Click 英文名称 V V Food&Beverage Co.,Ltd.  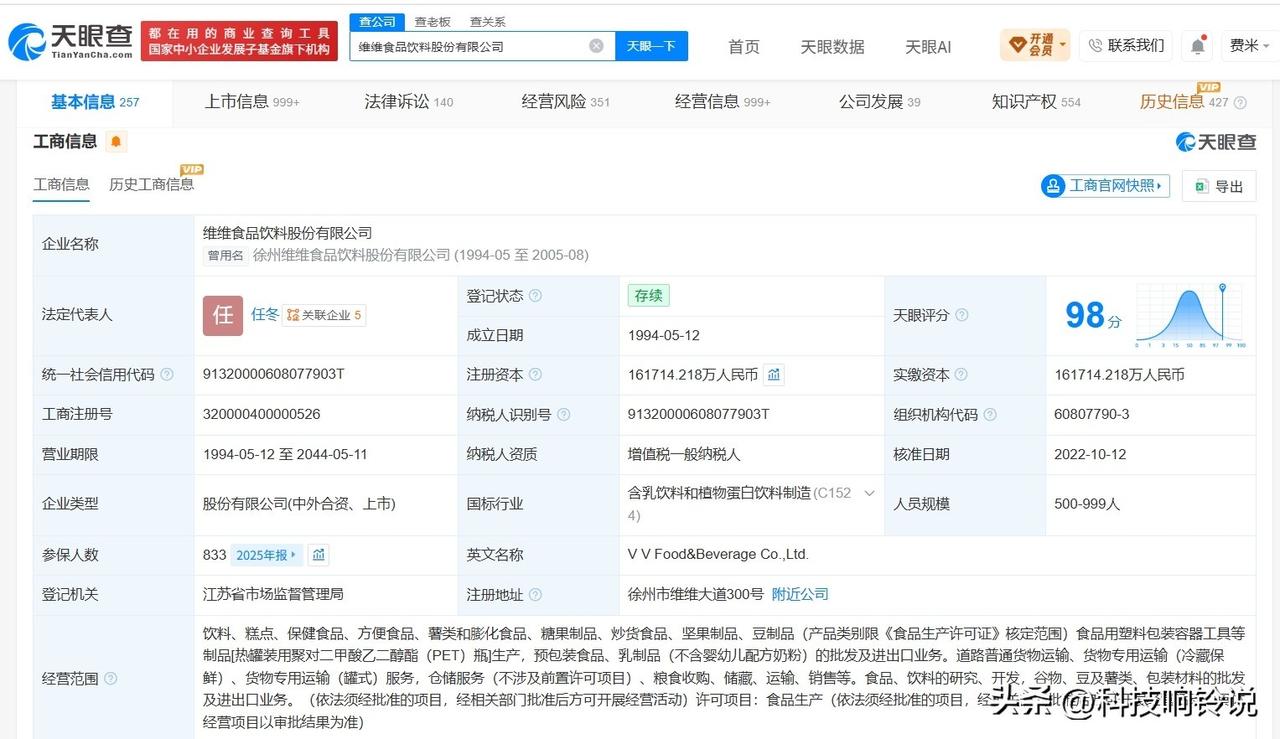tap(718, 554)
